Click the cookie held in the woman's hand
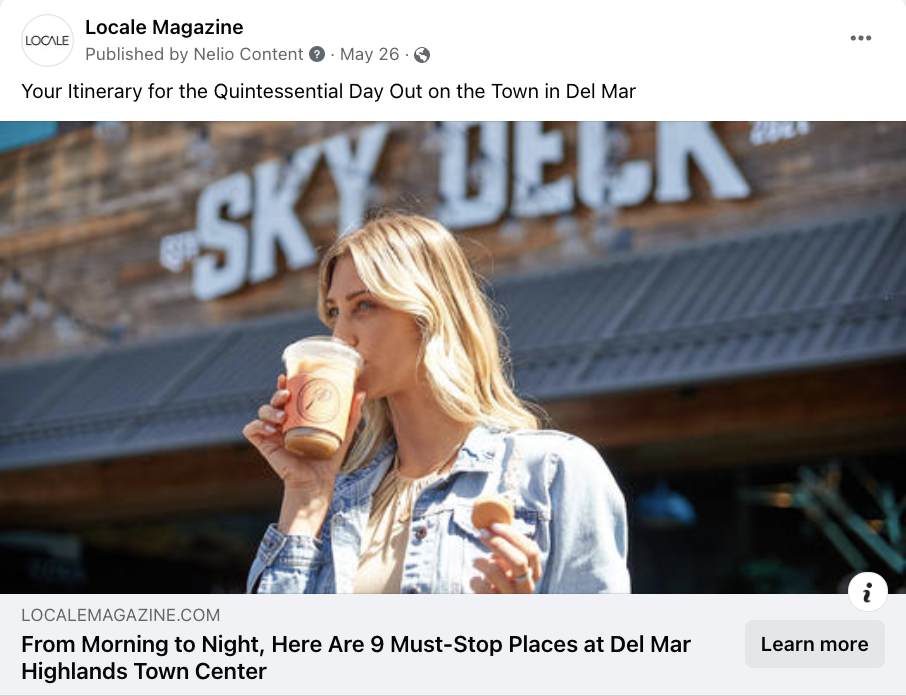This screenshot has height=696, width=906. pyautogui.click(x=492, y=512)
